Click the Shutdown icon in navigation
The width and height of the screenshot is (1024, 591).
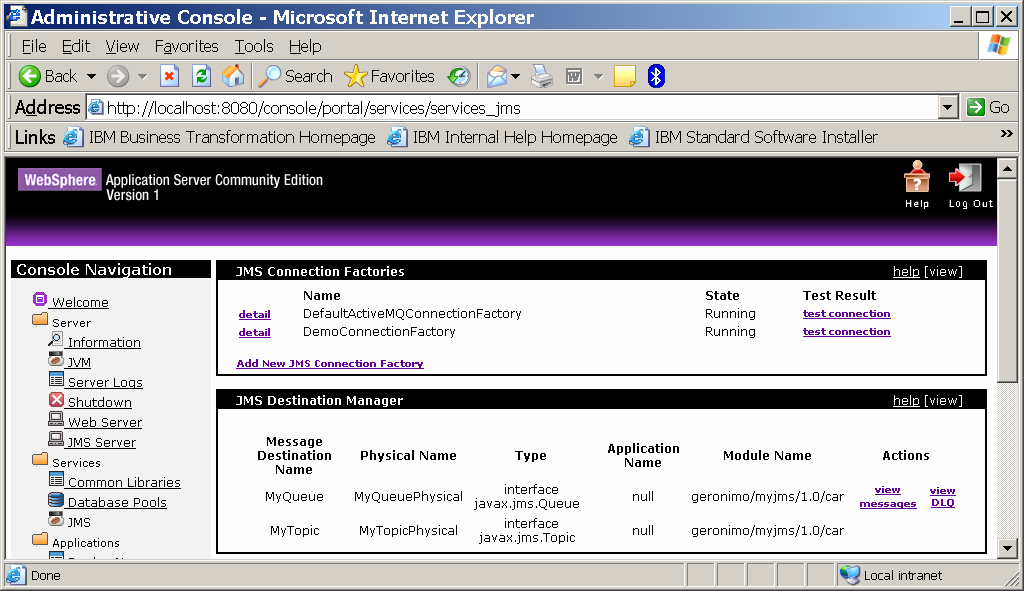(57, 401)
